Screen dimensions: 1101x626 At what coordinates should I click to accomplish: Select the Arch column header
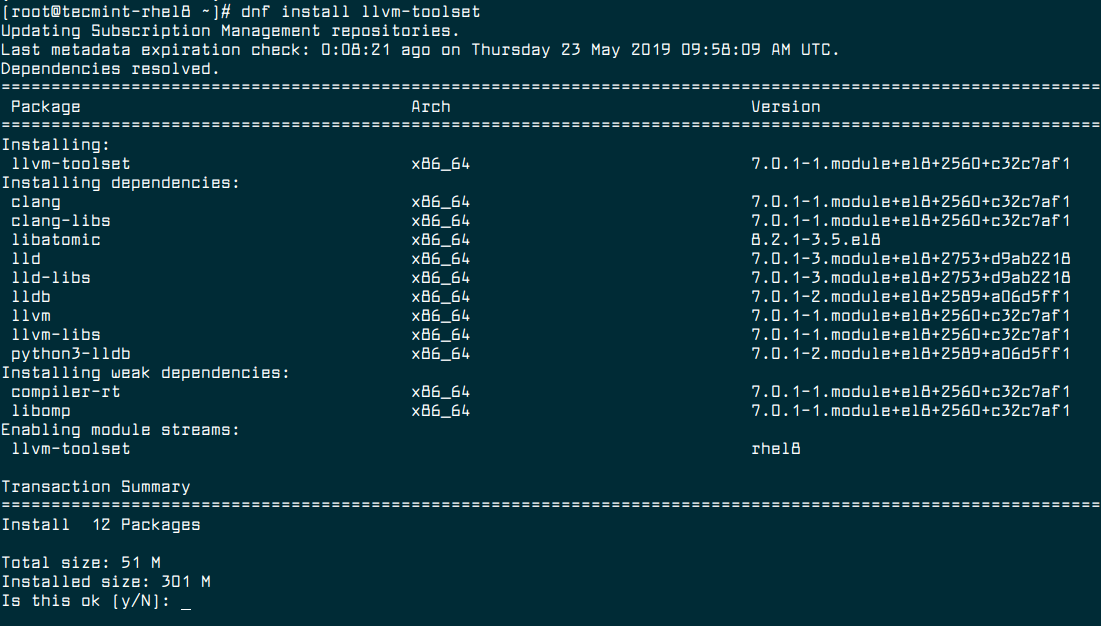[431, 106]
